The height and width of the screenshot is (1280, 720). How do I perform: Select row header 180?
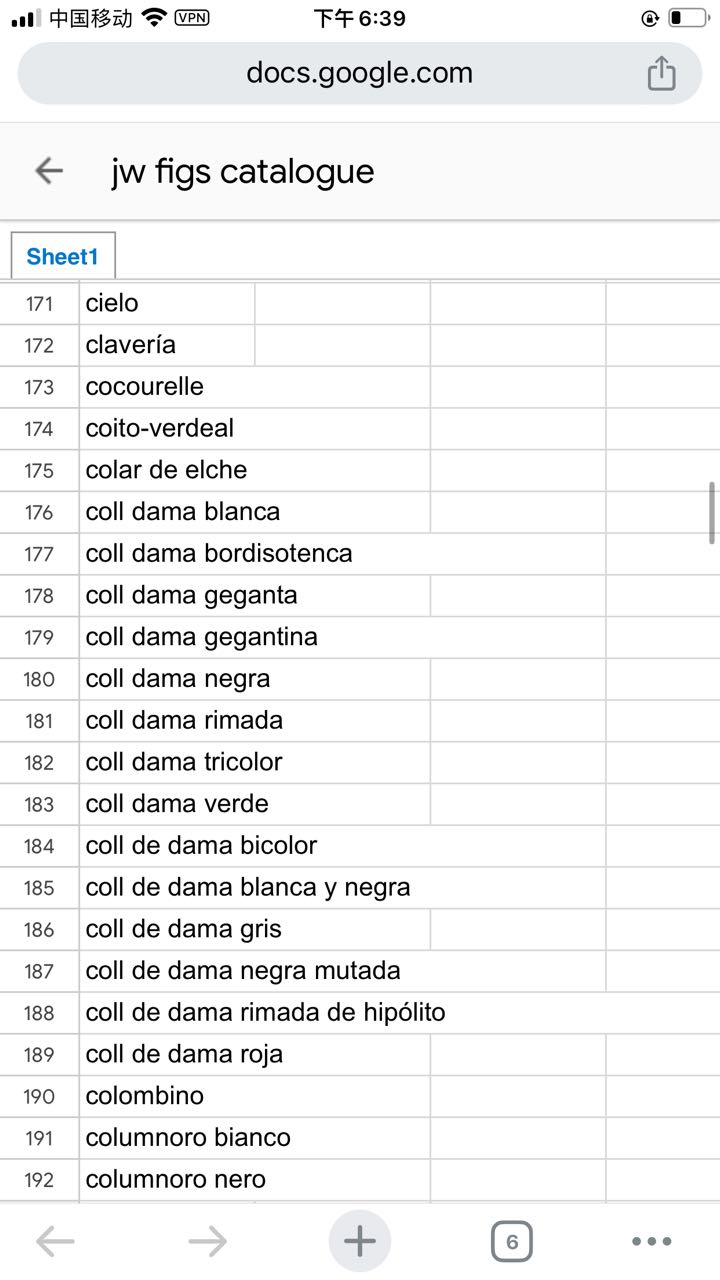(39, 679)
